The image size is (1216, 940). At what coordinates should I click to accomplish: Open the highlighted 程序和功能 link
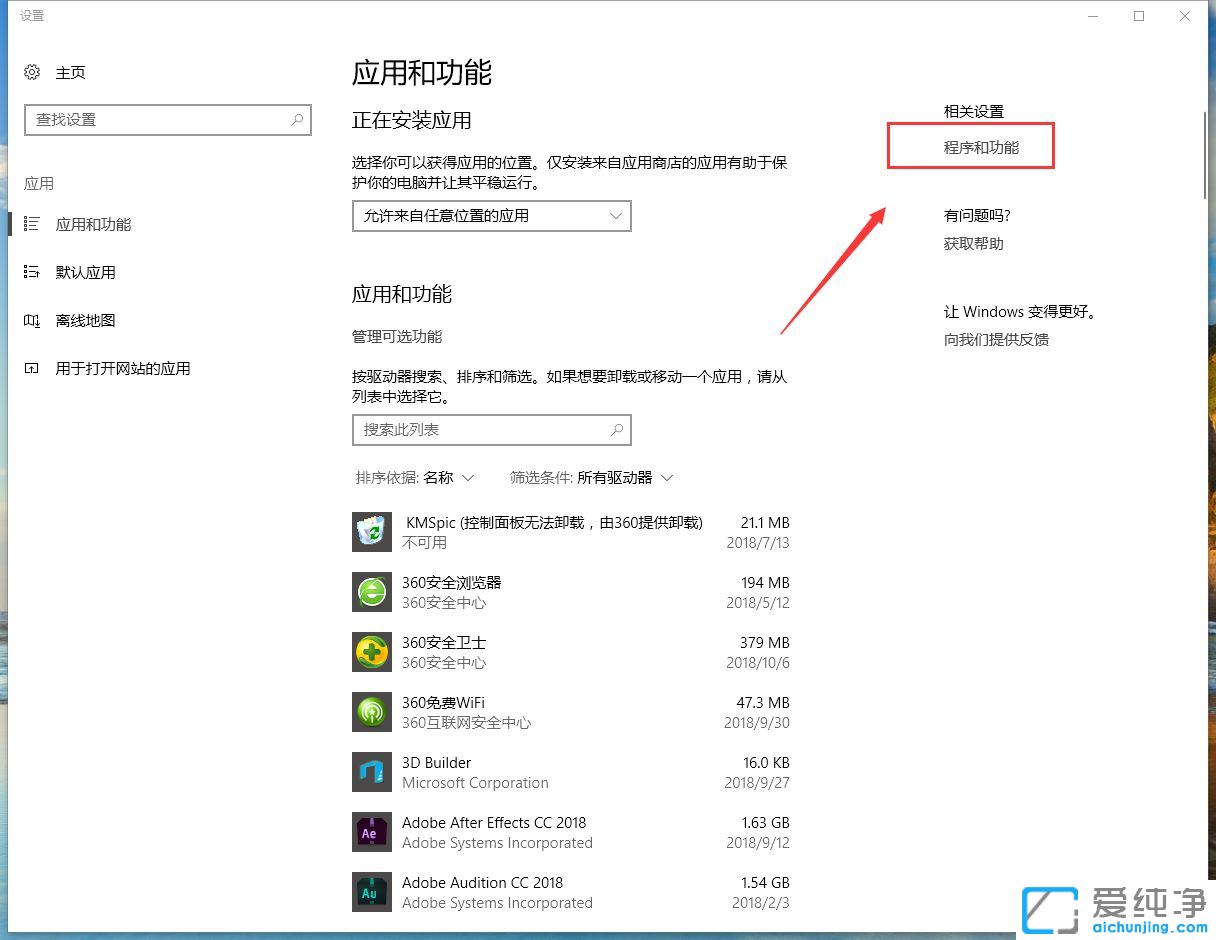coord(970,145)
